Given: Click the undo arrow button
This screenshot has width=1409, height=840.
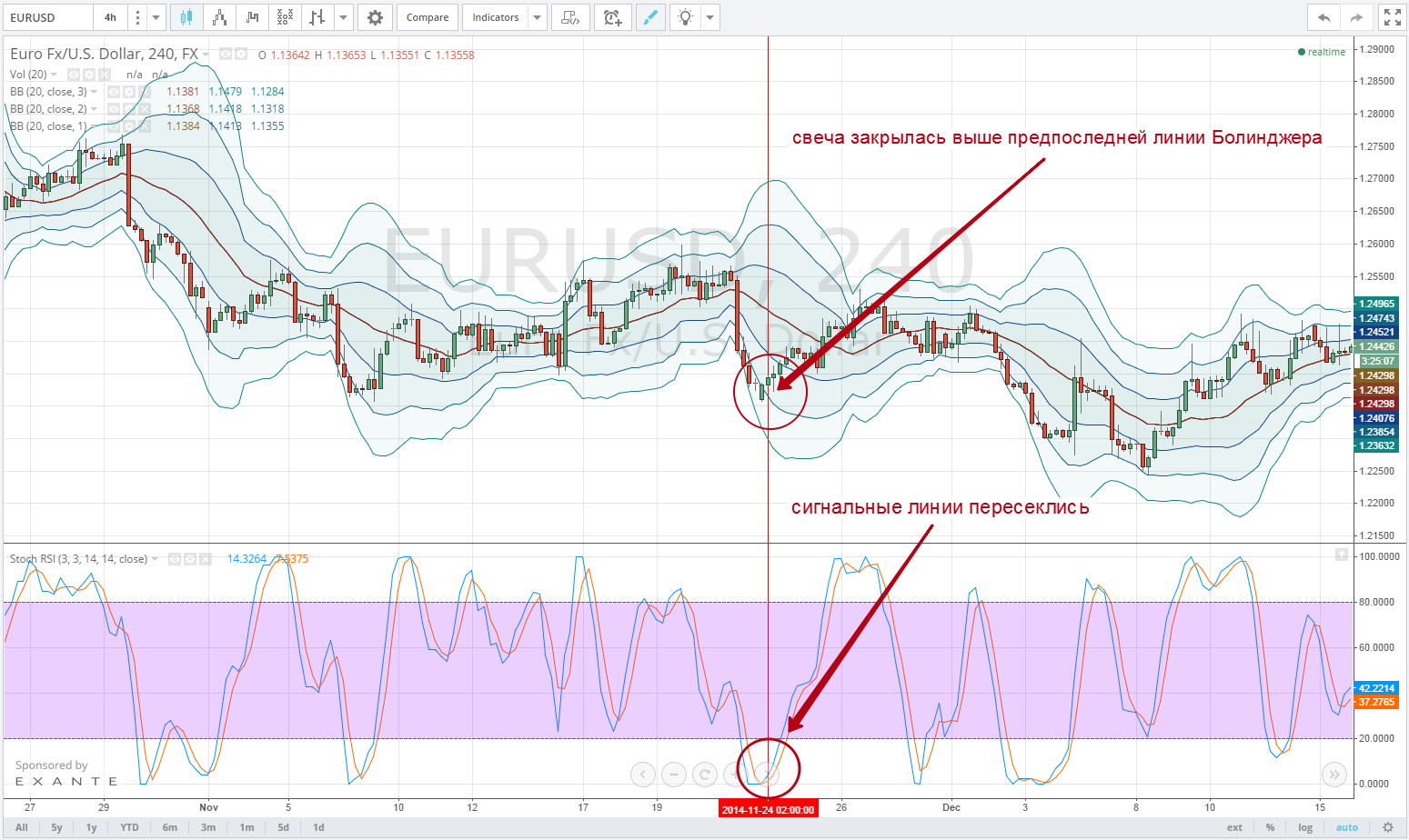Looking at the screenshot, I should [x=1323, y=17].
